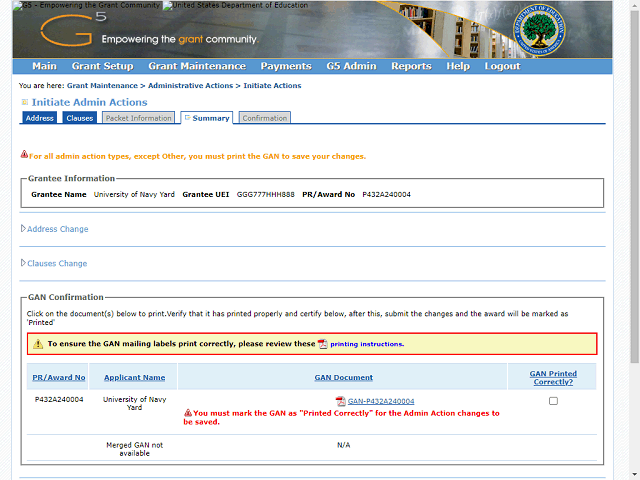
Task: Follow Grant Maintenance breadcrumb link
Action: pos(102,86)
